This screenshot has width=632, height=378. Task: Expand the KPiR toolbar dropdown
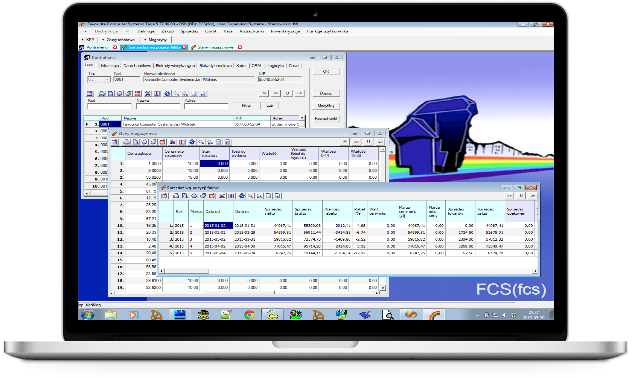[88, 39]
